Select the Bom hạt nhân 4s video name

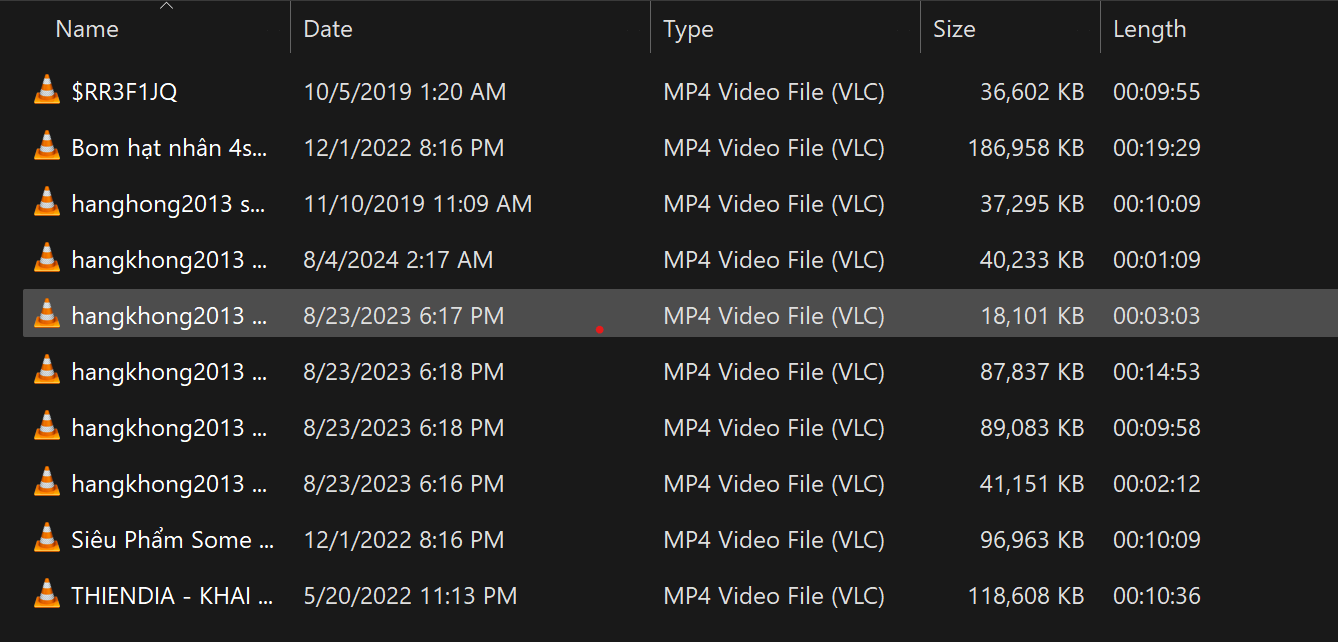[x=169, y=148]
